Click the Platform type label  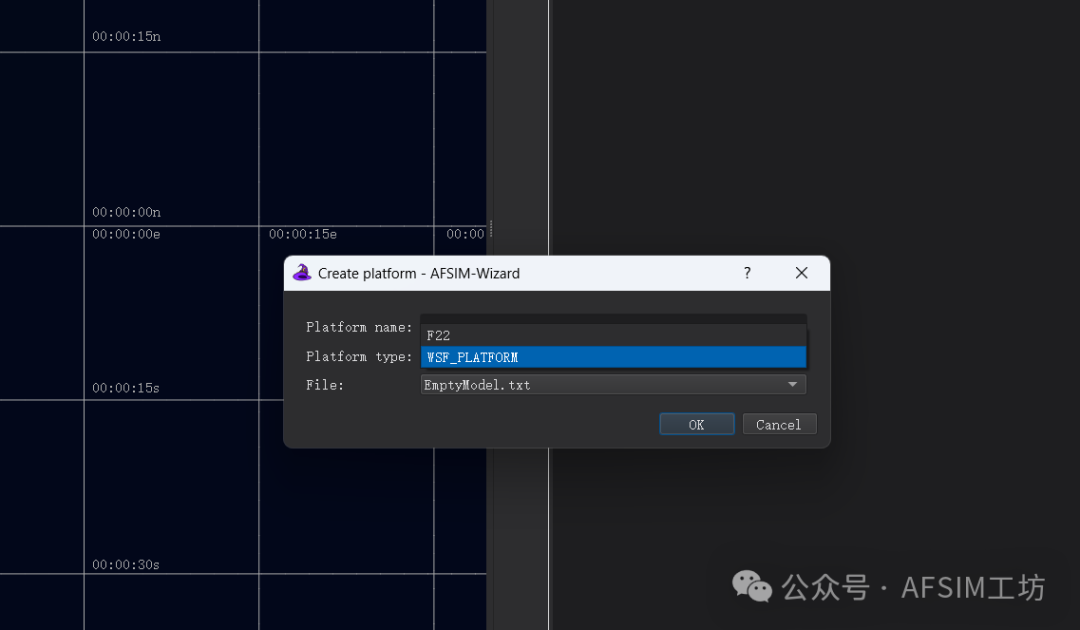click(x=359, y=357)
